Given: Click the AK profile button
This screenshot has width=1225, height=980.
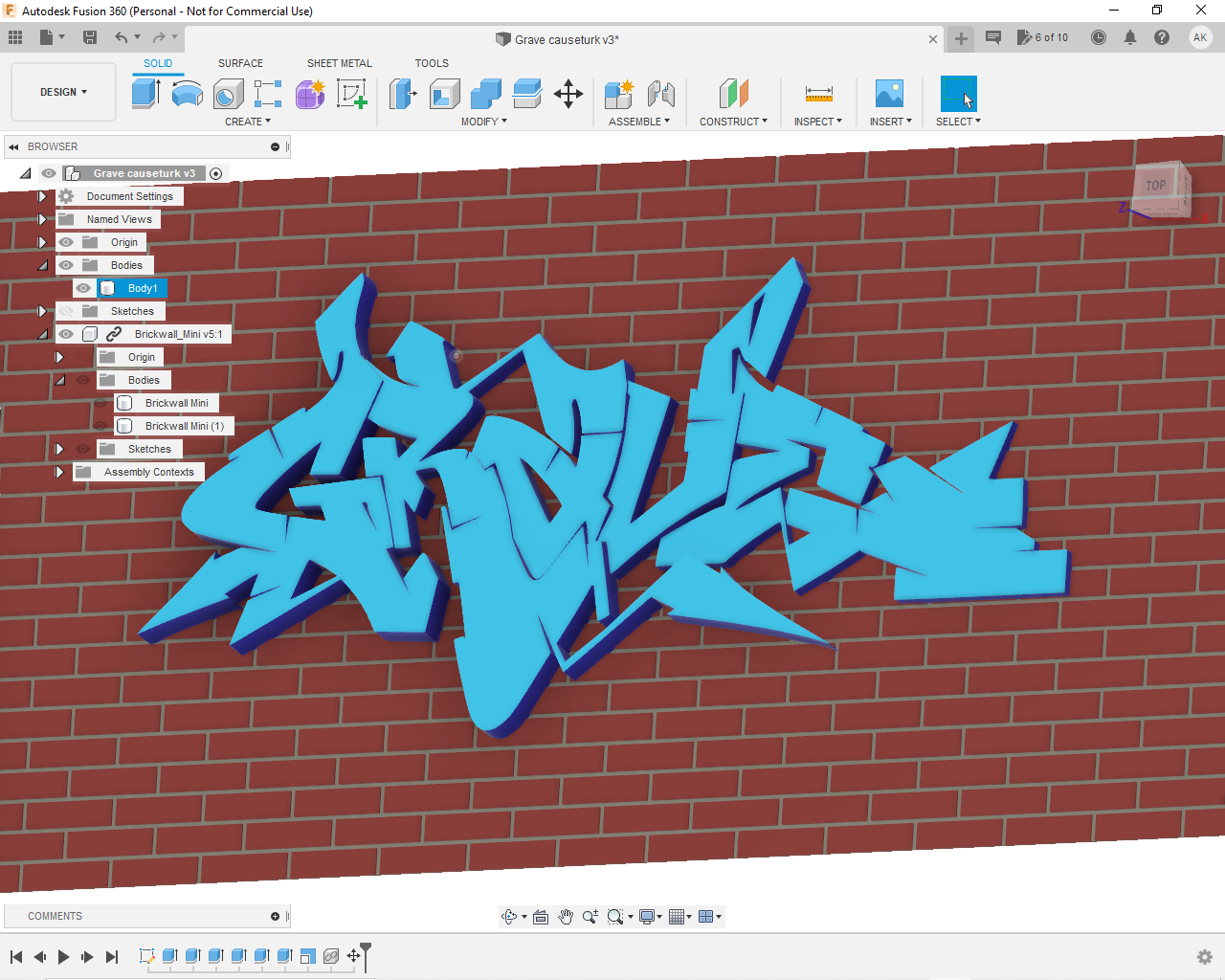Looking at the screenshot, I should pyautogui.click(x=1200, y=37).
